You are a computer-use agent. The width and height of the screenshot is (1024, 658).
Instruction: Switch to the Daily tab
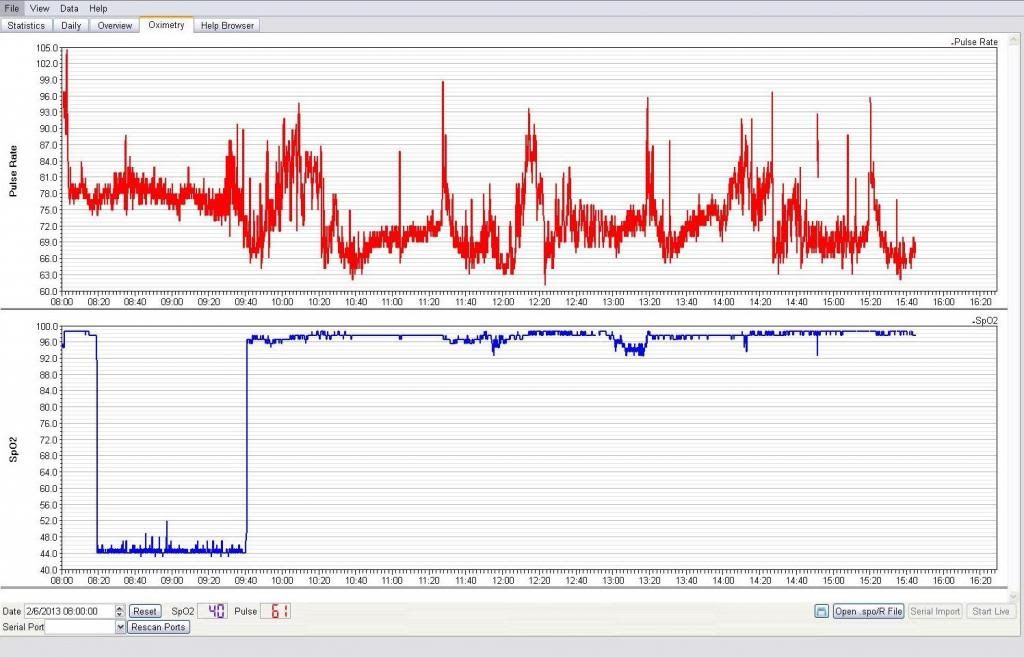(x=71, y=25)
